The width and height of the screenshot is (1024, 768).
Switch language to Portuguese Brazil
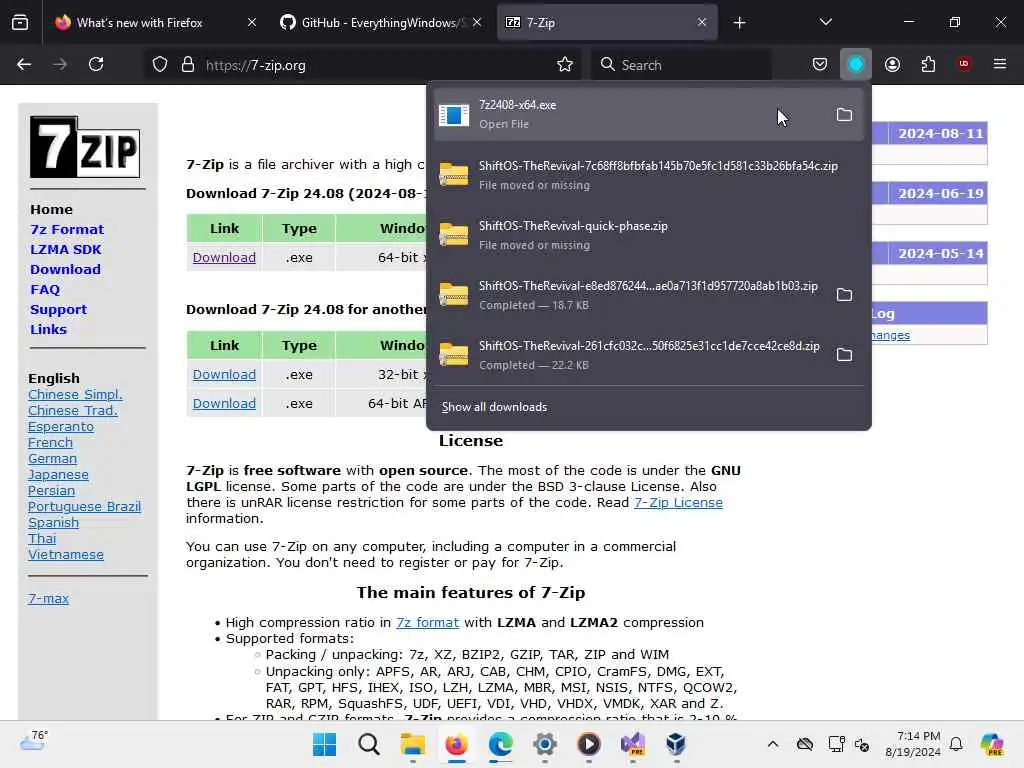click(x=84, y=507)
